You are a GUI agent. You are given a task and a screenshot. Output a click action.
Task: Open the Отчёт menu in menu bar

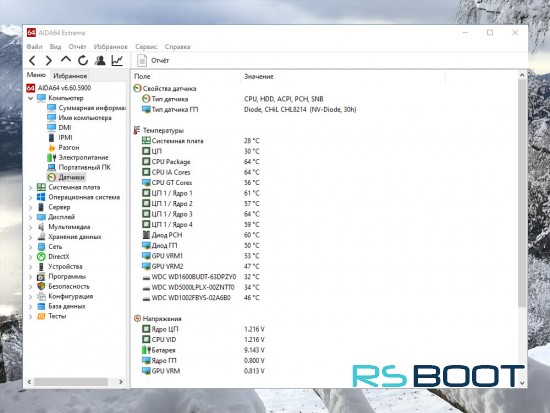78,47
